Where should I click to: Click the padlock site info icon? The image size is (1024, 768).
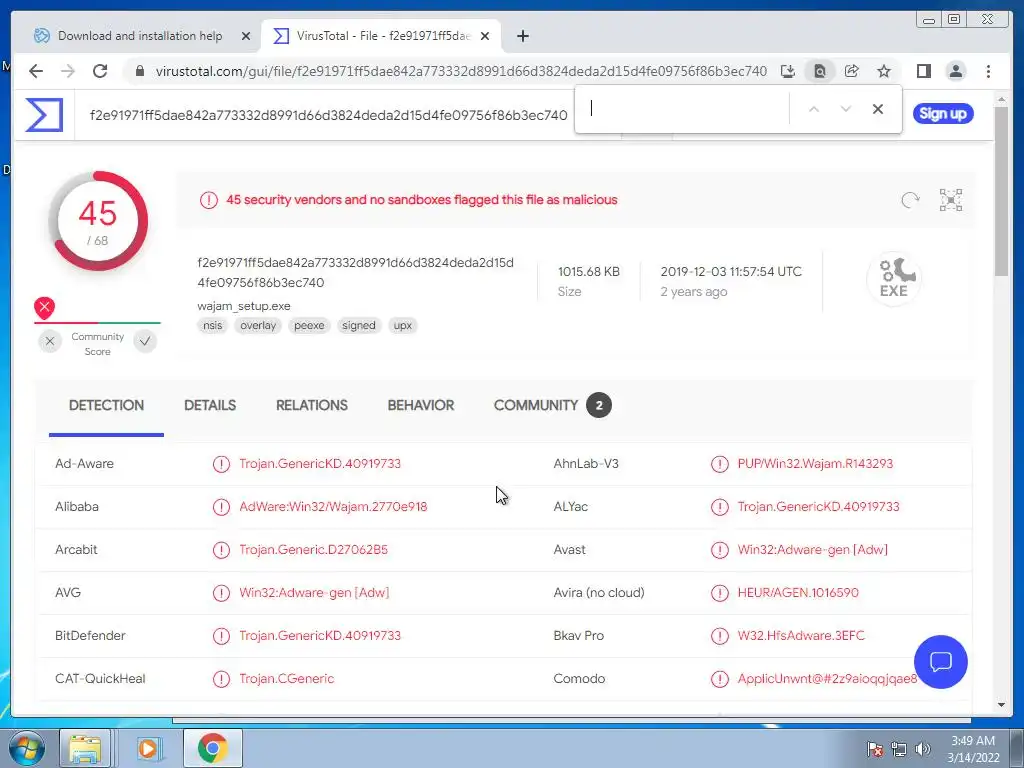click(x=139, y=71)
